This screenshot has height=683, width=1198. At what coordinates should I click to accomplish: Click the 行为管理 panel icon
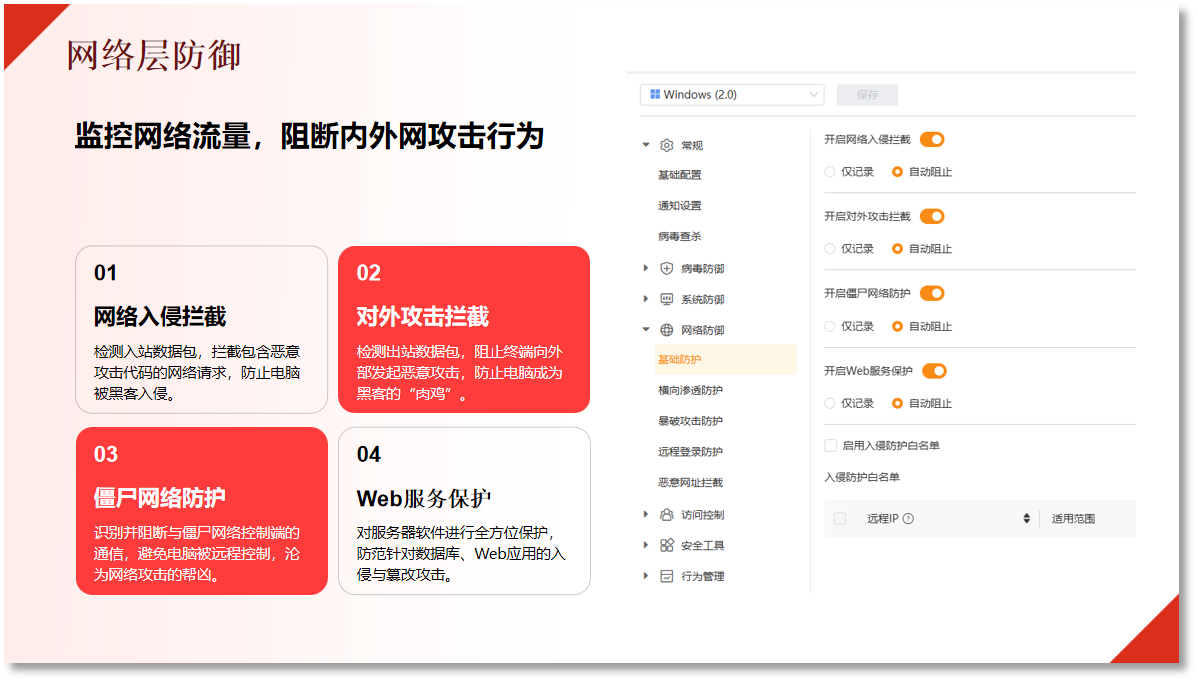(666, 576)
